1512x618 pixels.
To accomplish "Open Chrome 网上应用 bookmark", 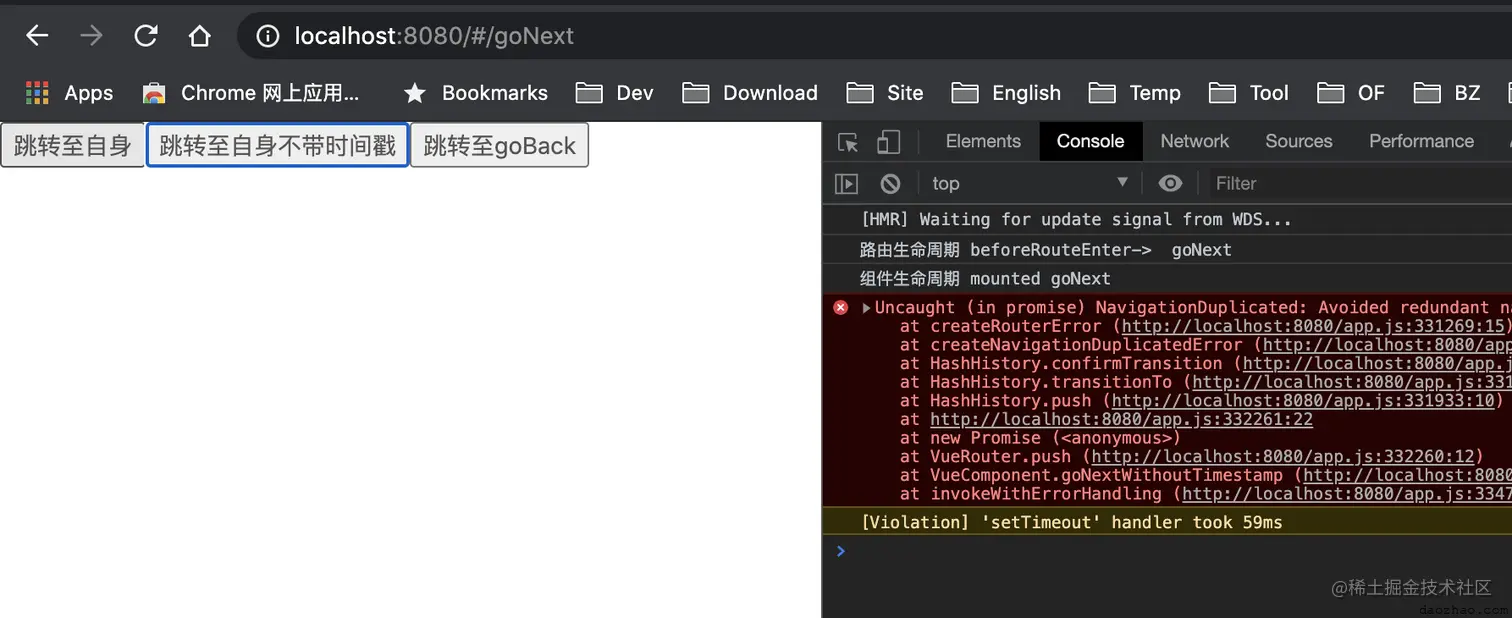I will tap(251, 93).
